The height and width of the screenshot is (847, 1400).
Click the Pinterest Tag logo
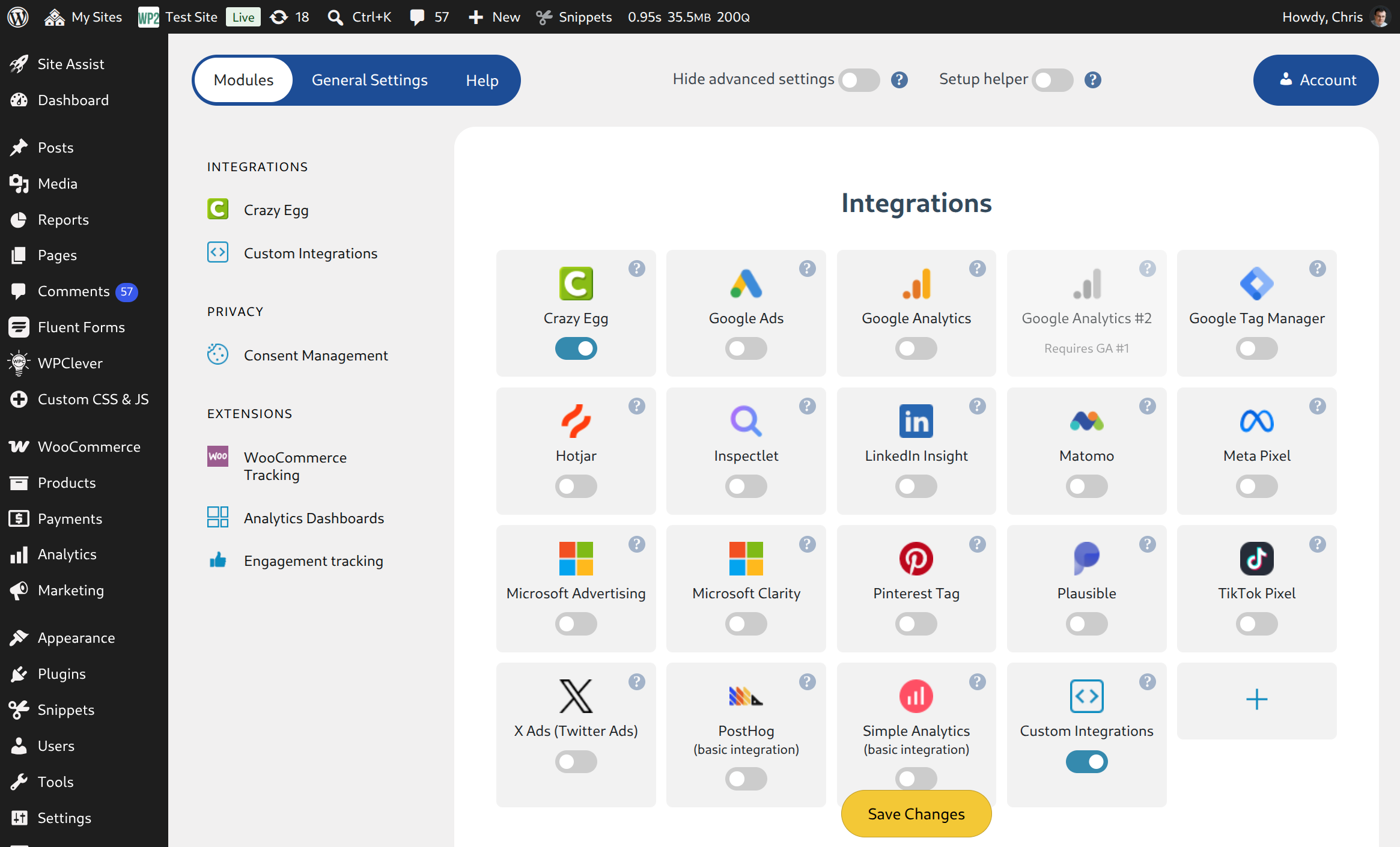[x=916, y=559]
